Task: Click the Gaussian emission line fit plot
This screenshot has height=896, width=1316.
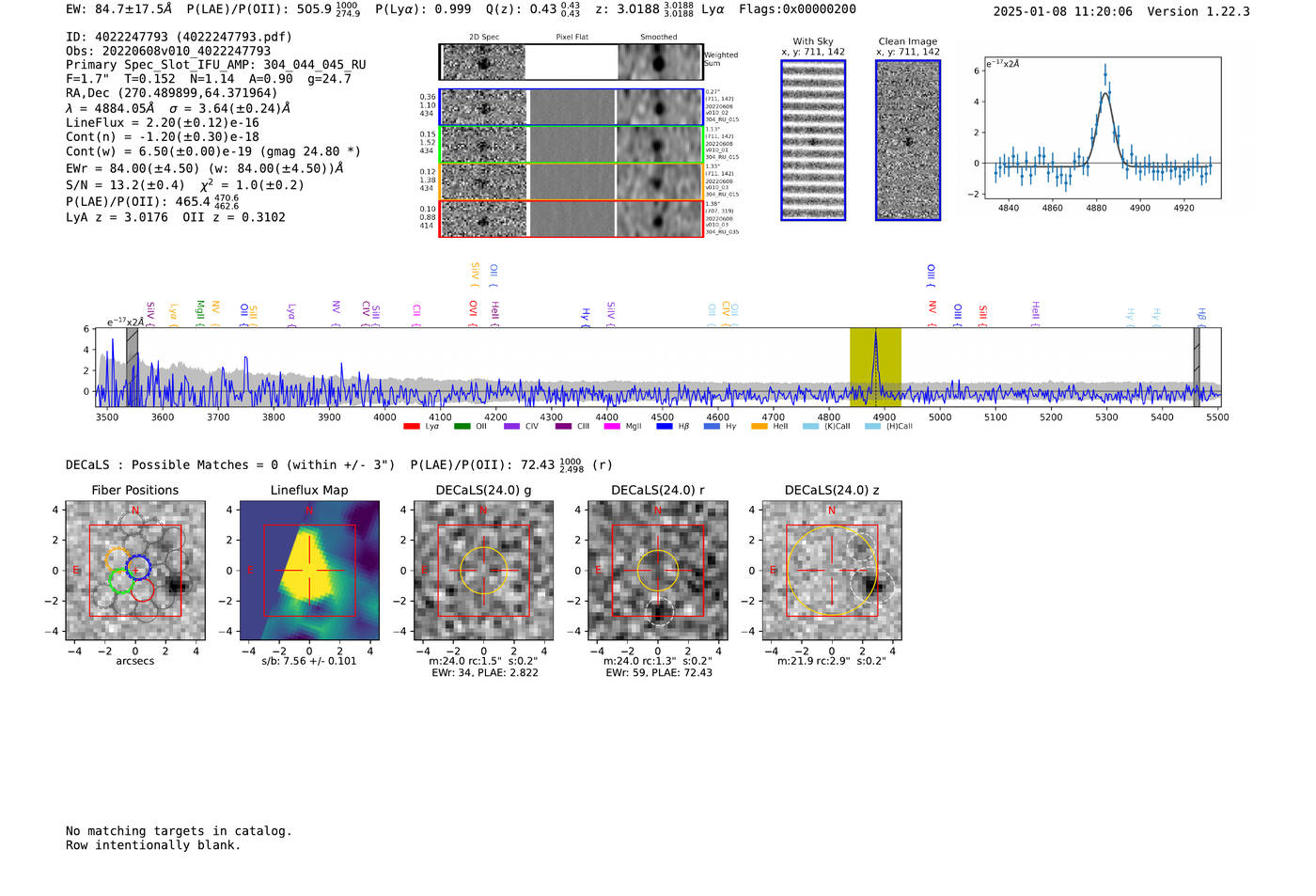Action: coord(1103,128)
